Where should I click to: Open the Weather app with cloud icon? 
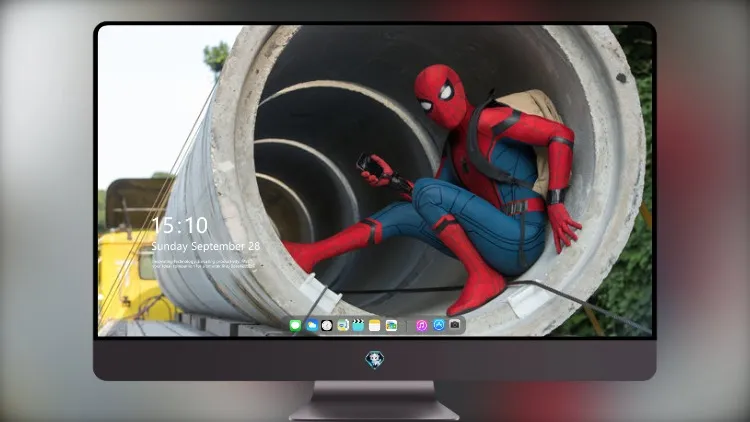312,326
